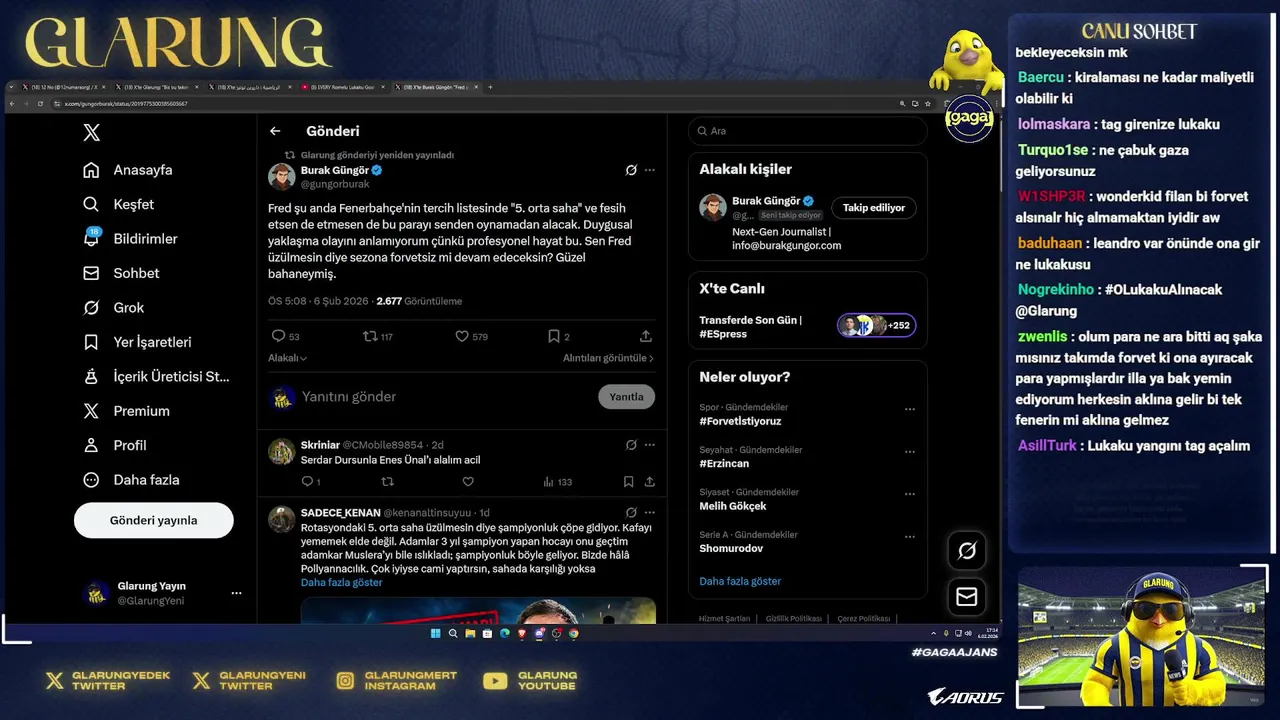1280x720 pixels.
Task: View analytics 133 on Skriniar's comment
Action: (557, 482)
